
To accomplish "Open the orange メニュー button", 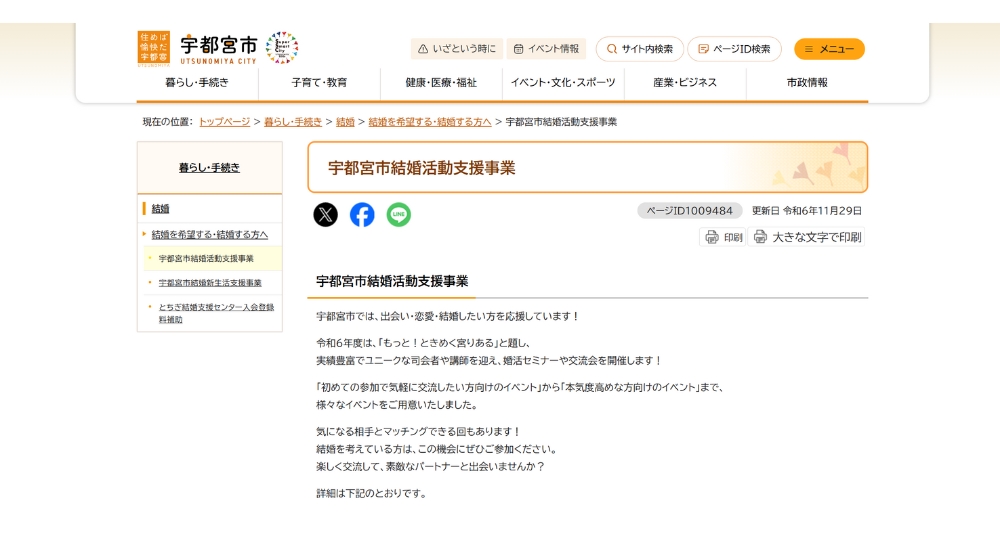I will (x=829, y=49).
